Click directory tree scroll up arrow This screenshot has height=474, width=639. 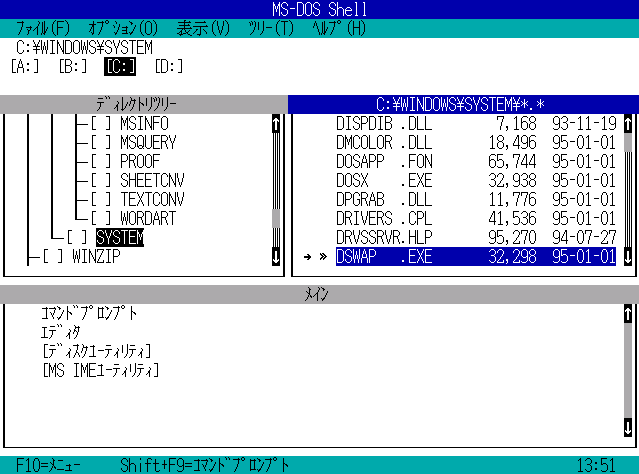point(276,123)
